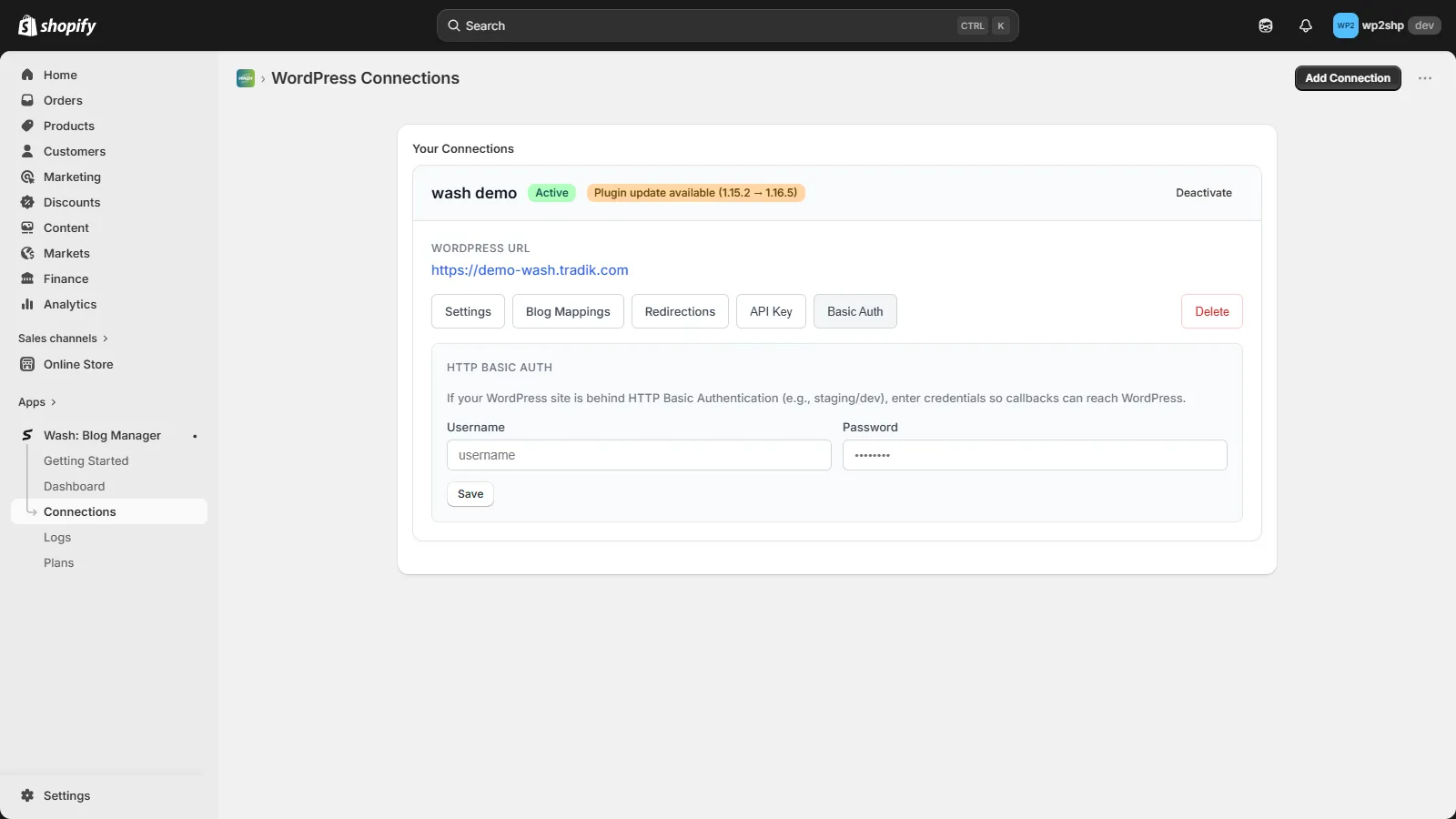Switch to the Blog Mappings tab
The image size is (1456, 819).
(x=568, y=311)
